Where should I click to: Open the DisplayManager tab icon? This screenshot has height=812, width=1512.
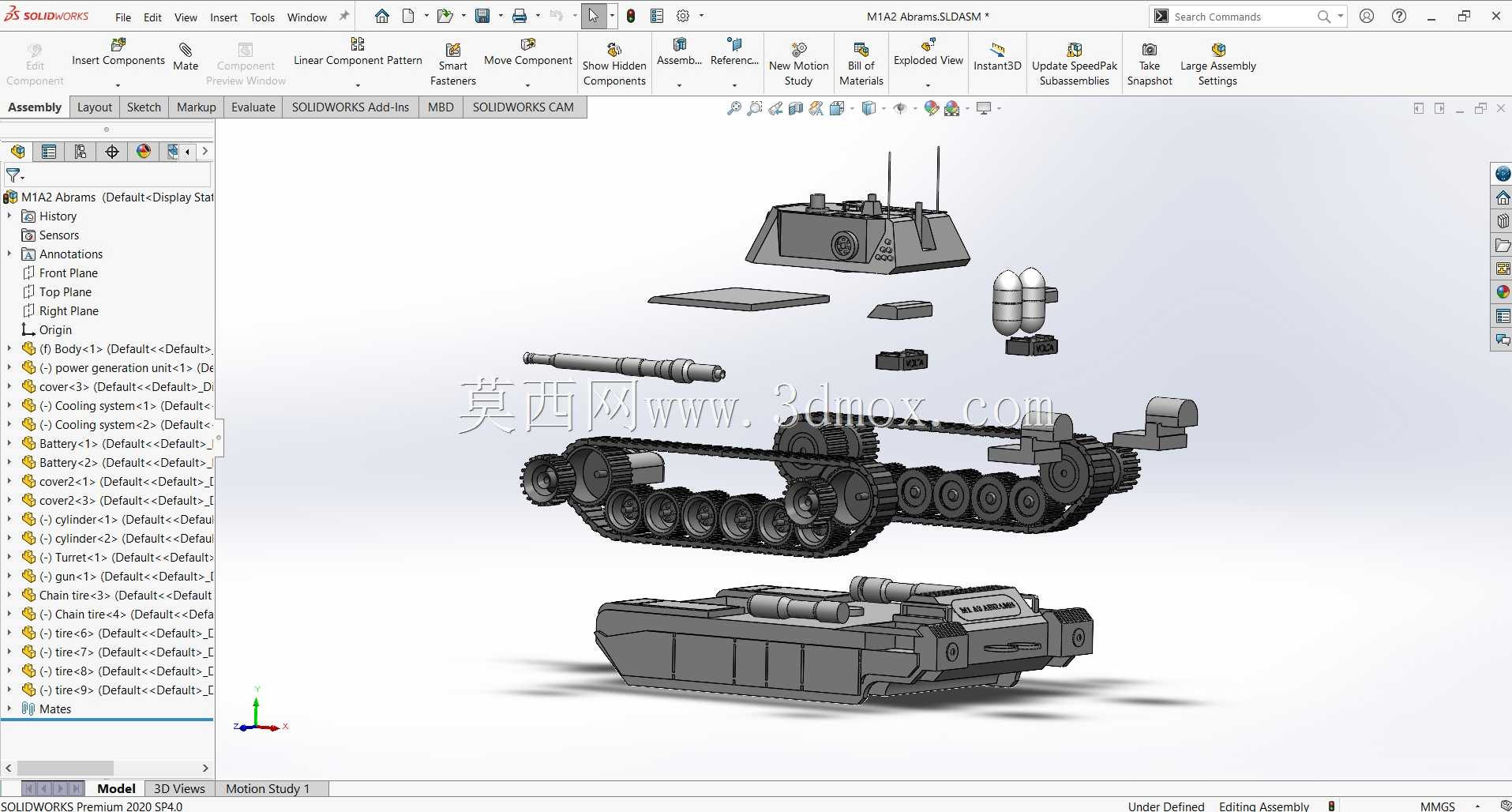[144, 152]
